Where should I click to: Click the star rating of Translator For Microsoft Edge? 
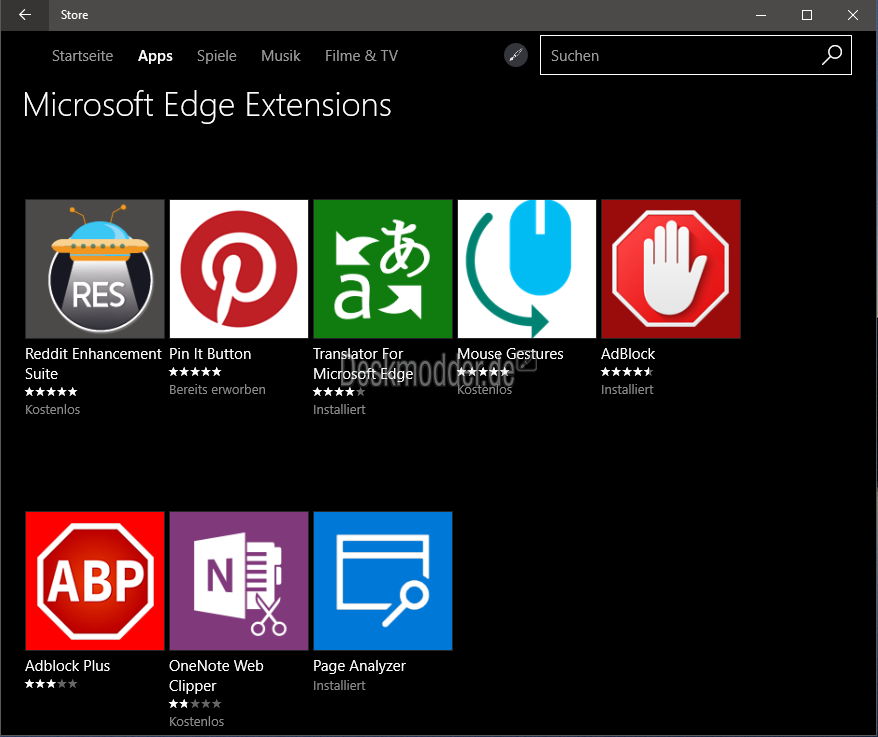point(339,391)
